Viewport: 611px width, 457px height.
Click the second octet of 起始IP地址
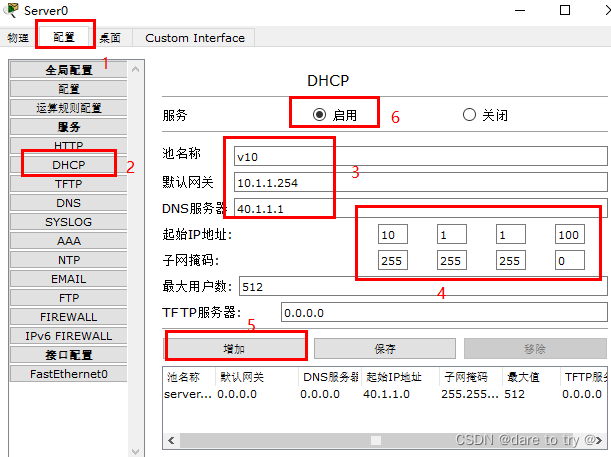point(452,234)
